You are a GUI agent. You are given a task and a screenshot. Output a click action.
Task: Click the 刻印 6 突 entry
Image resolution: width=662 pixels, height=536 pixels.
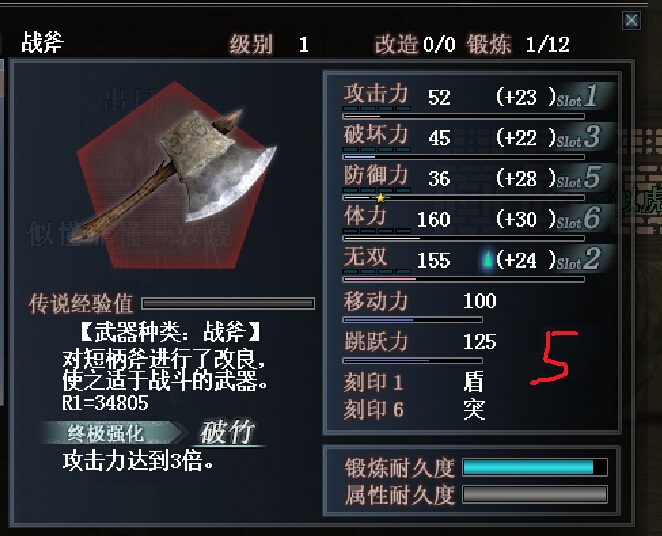pos(414,410)
